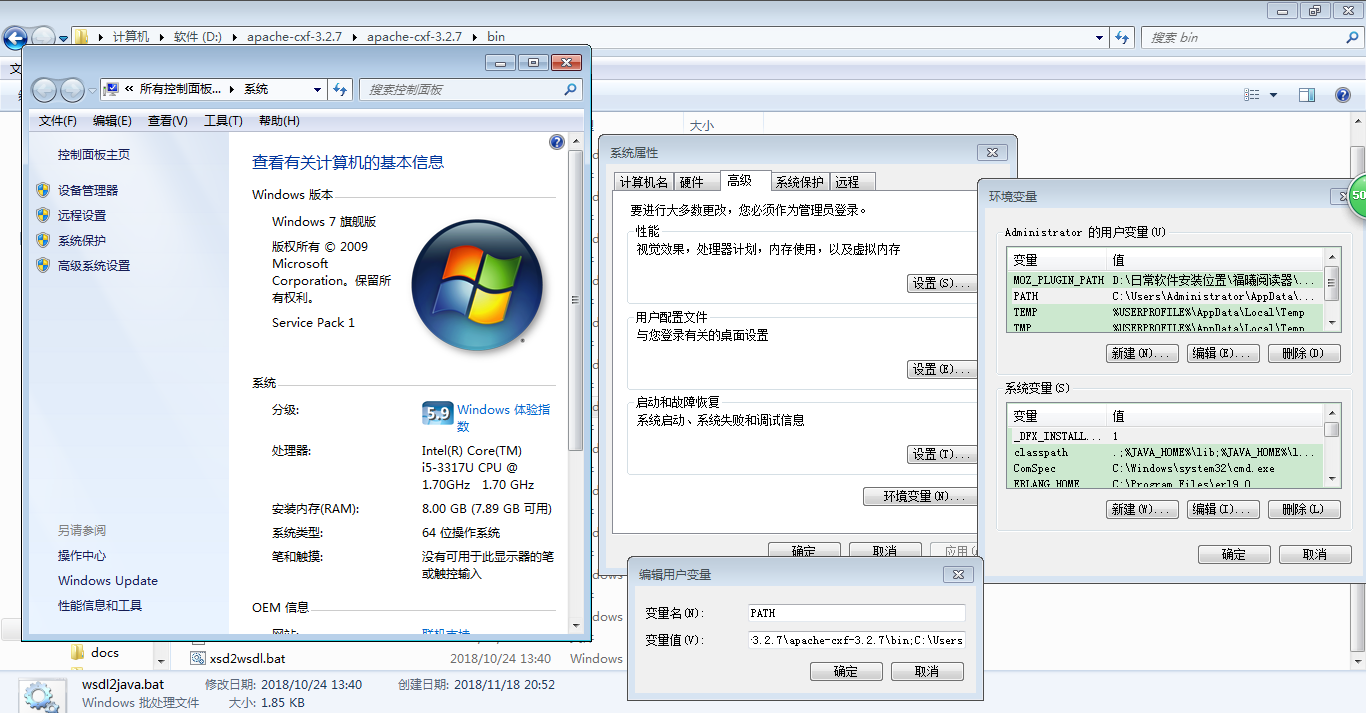The height and width of the screenshot is (713, 1366).
Task: Open the Explorer address bar history dropdown
Action: (x=1101, y=37)
